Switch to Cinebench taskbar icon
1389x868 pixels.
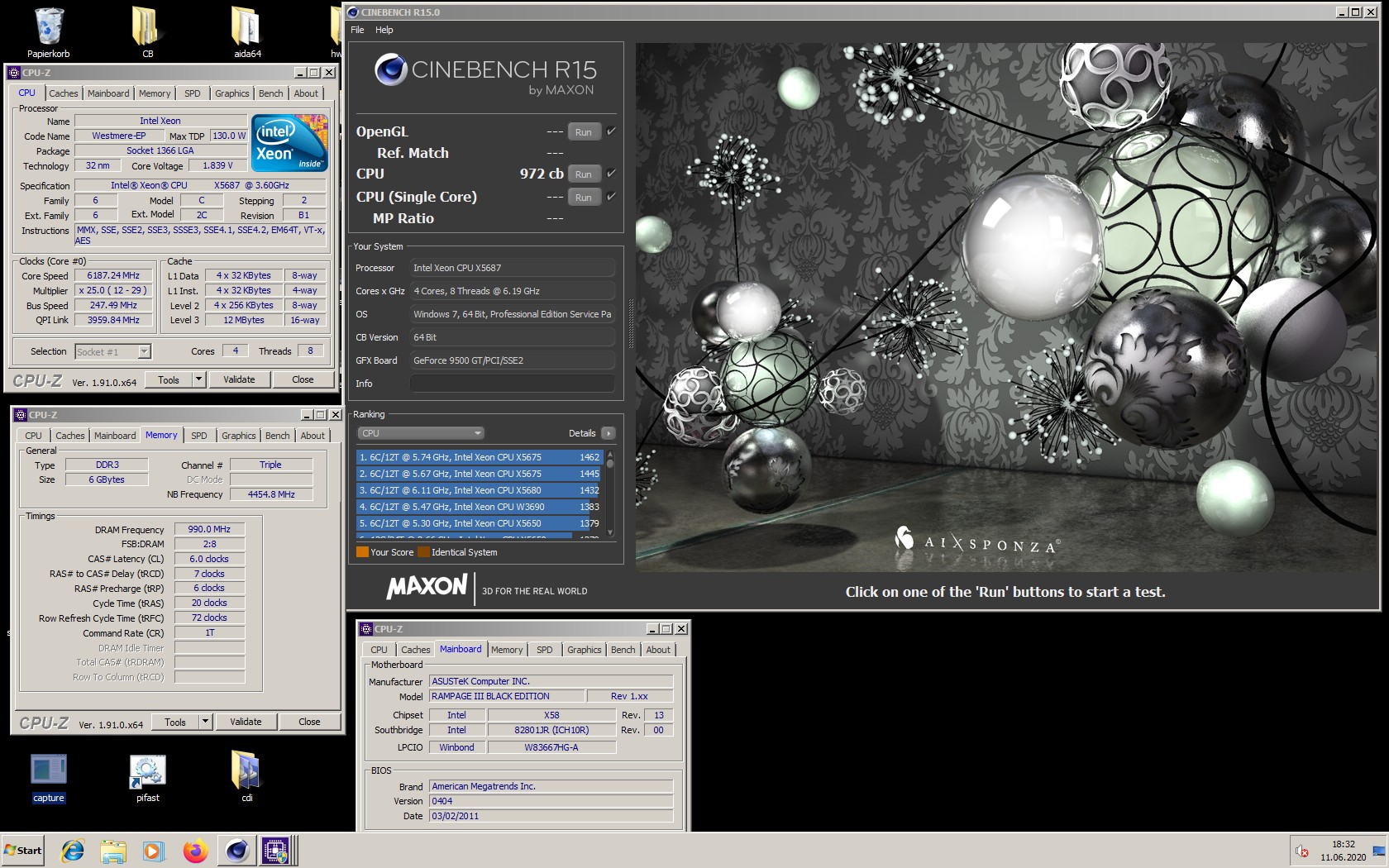point(237,850)
